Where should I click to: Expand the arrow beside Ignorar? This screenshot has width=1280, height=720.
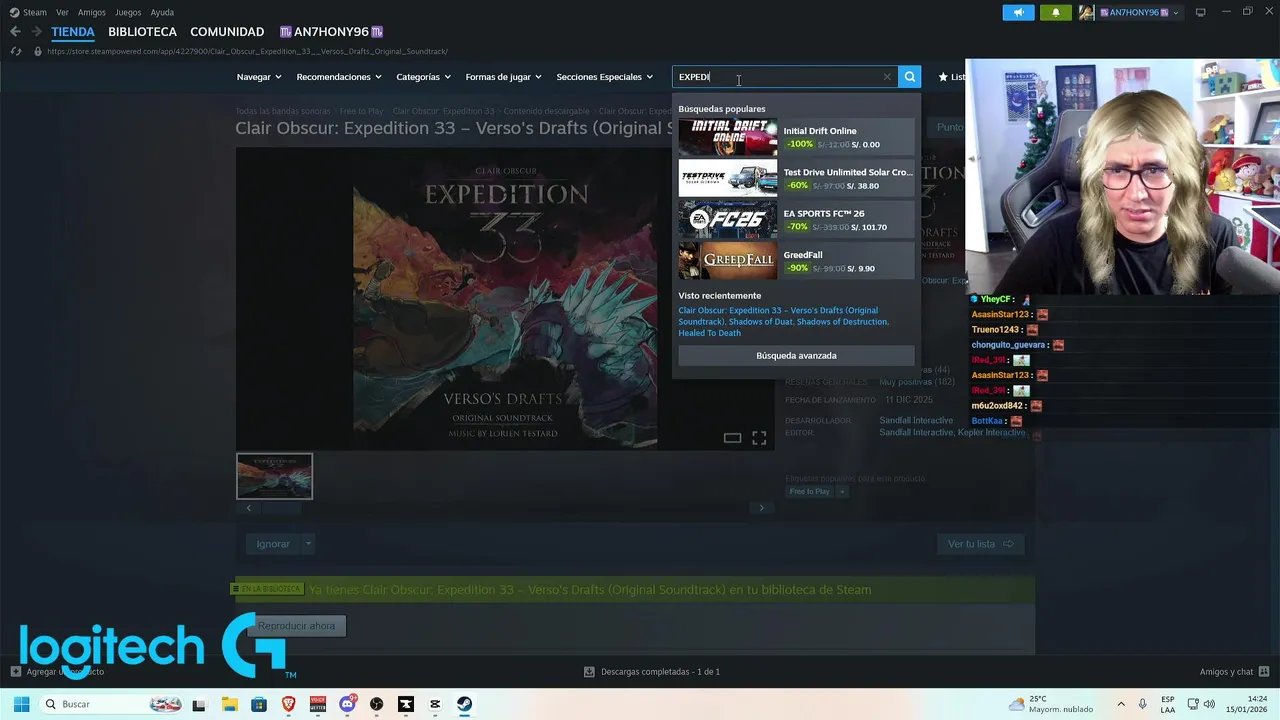308,544
